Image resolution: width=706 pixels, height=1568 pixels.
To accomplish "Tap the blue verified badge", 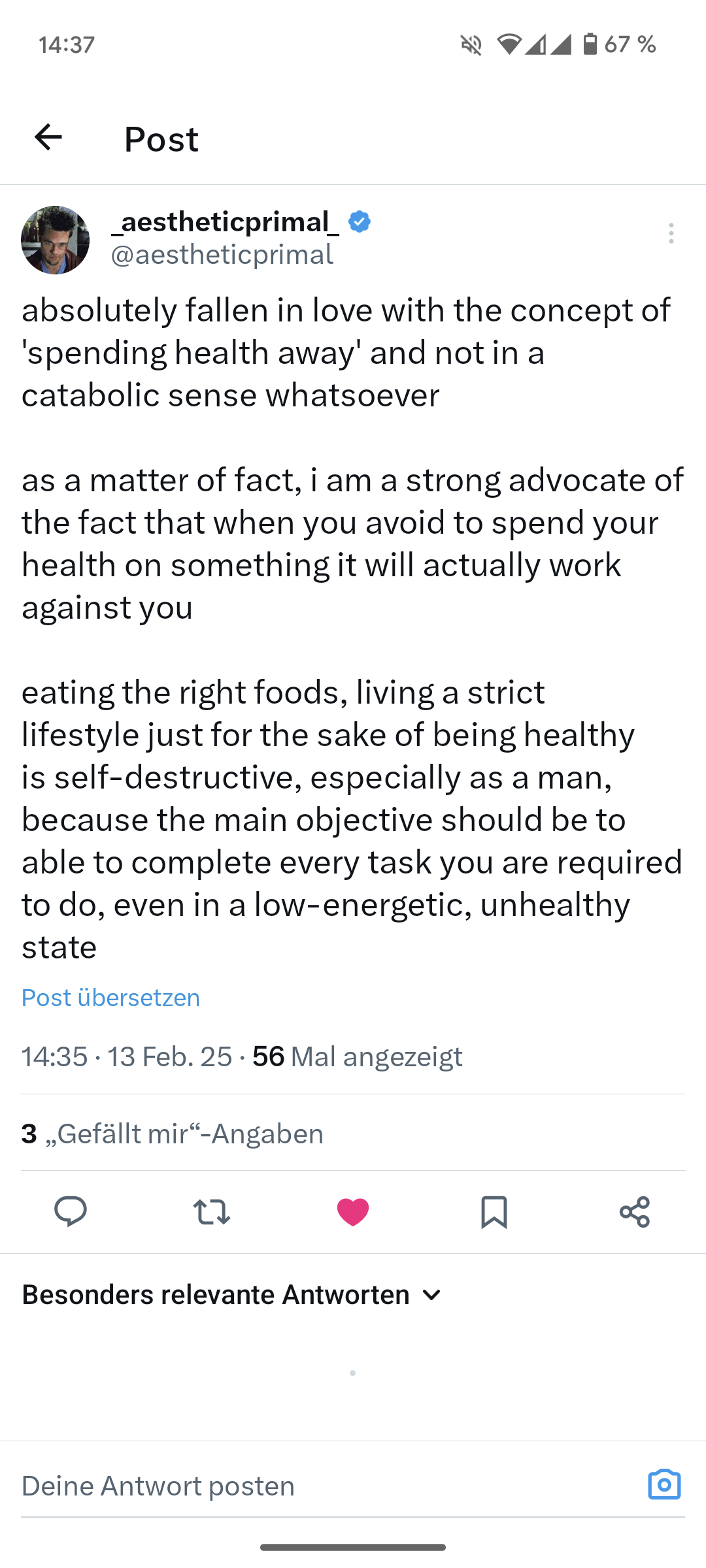I will 360,222.
